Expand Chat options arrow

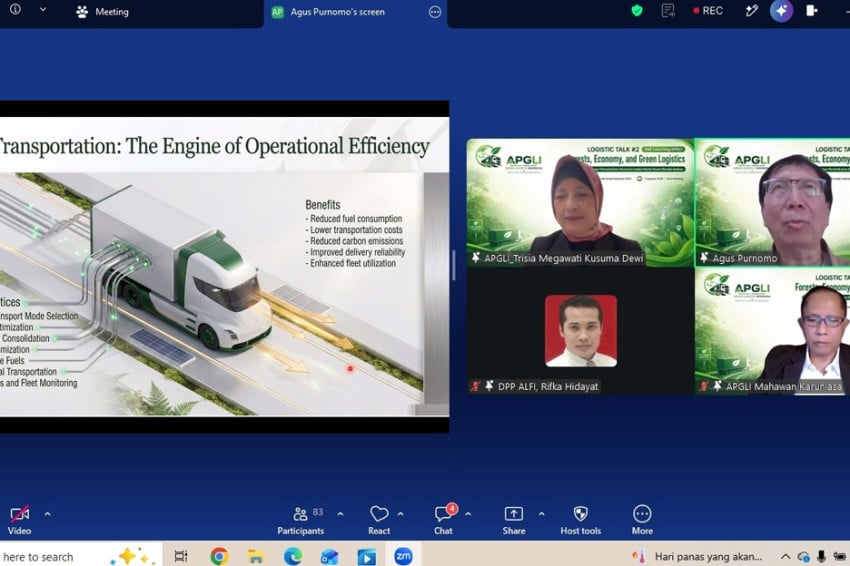pyautogui.click(x=468, y=513)
